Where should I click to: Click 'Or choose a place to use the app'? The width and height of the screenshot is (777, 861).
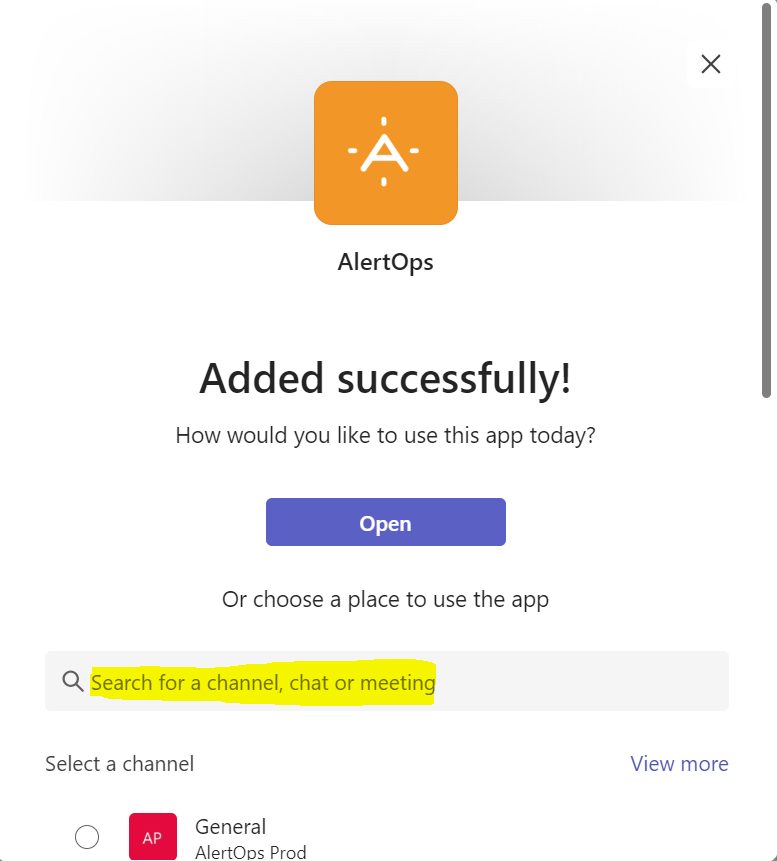coord(385,600)
